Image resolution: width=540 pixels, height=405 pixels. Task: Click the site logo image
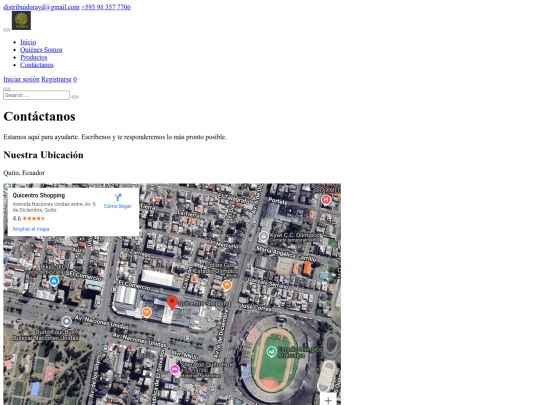point(21,21)
